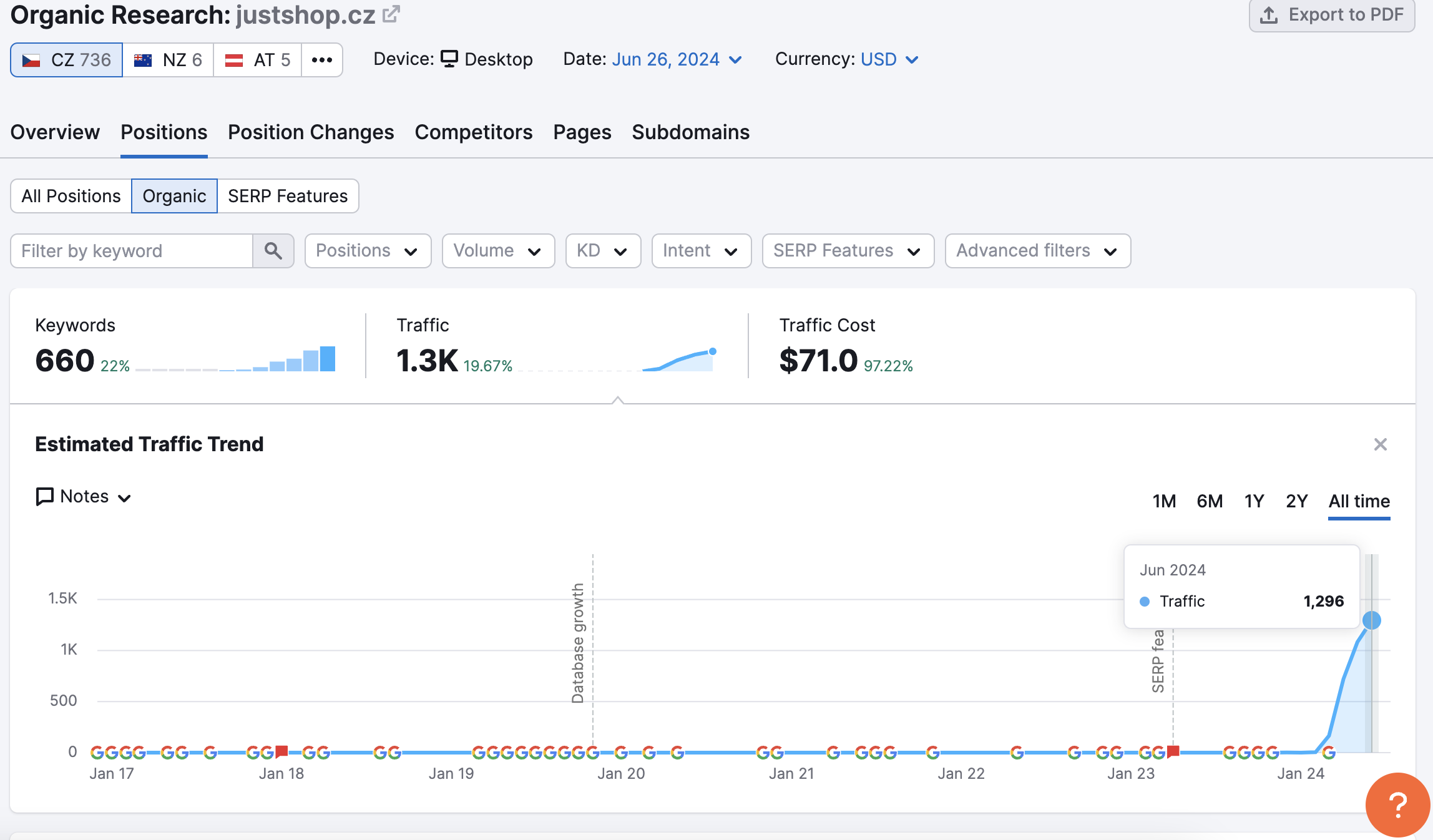Viewport: 1433px width, 840px height.
Task: Switch to Pages tab
Action: 582,132
